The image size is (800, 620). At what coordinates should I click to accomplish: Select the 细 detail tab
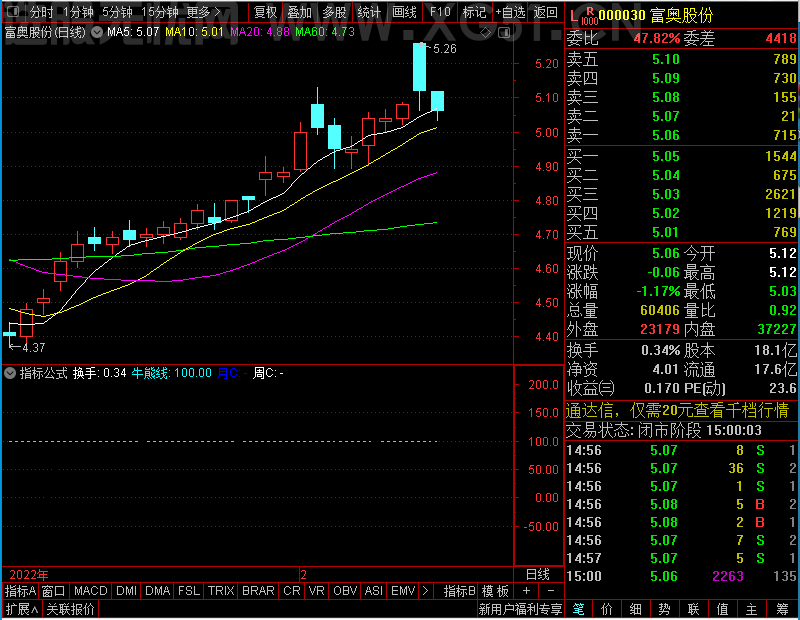(636, 609)
